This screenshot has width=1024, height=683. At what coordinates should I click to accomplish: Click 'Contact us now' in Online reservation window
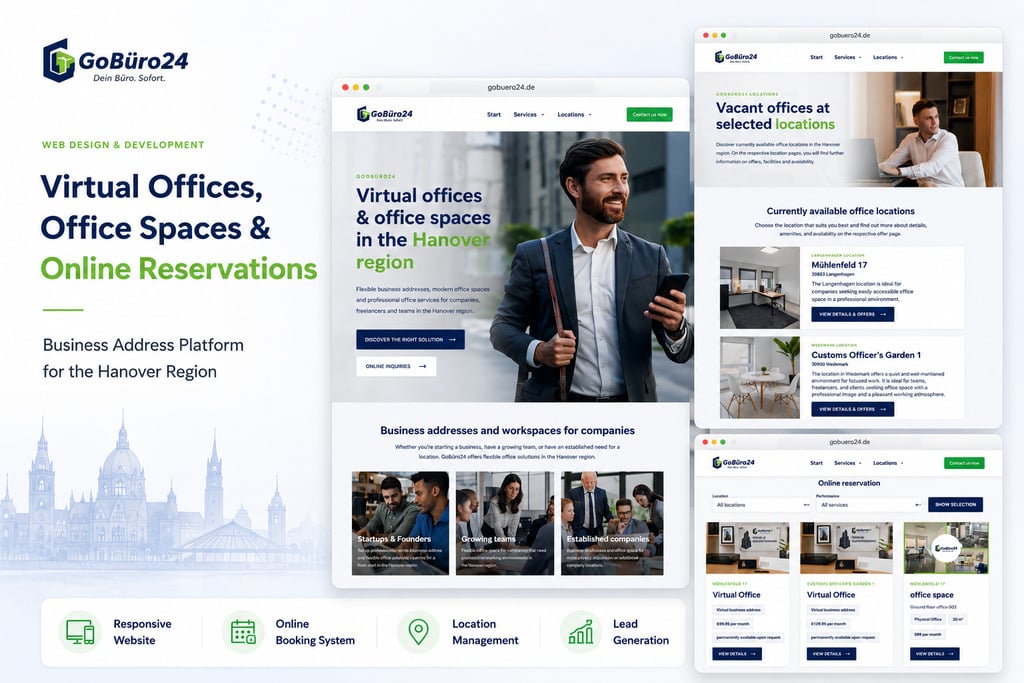point(963,463)
